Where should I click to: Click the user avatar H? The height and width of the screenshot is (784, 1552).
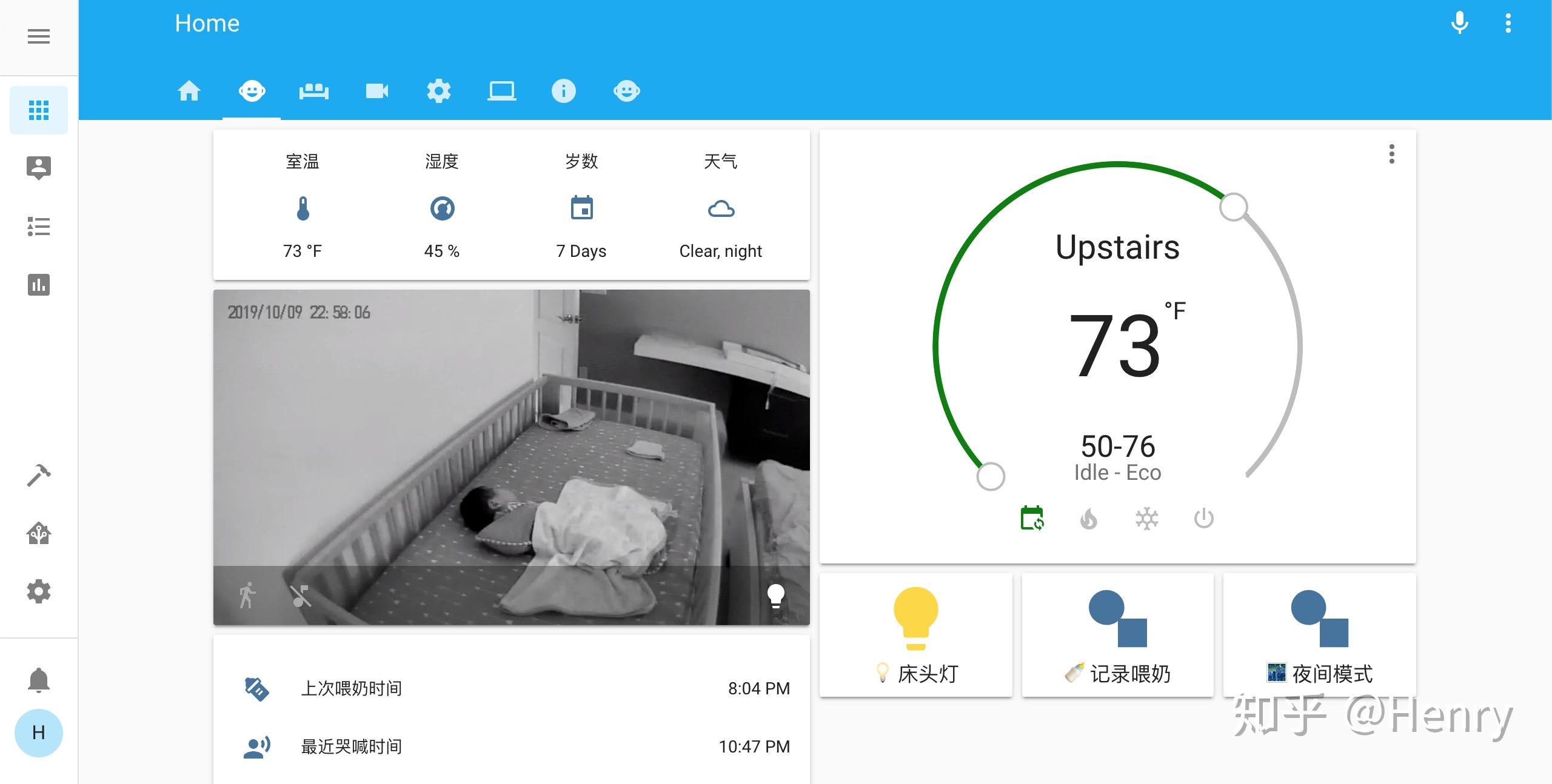pyautogui.click(x=38, y=733)
